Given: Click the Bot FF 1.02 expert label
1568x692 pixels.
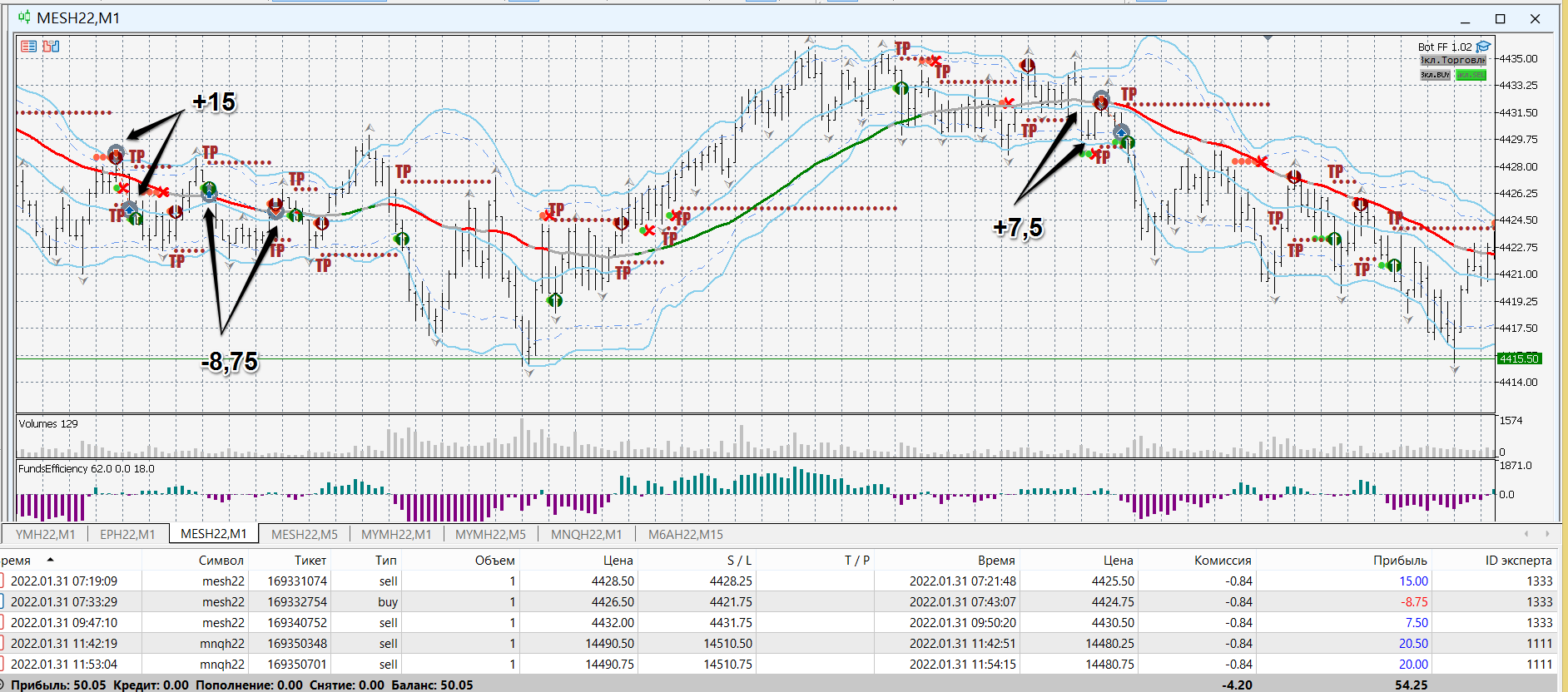Looking at the screenshot, I should pyautogui.click(x=1445, y=47).
